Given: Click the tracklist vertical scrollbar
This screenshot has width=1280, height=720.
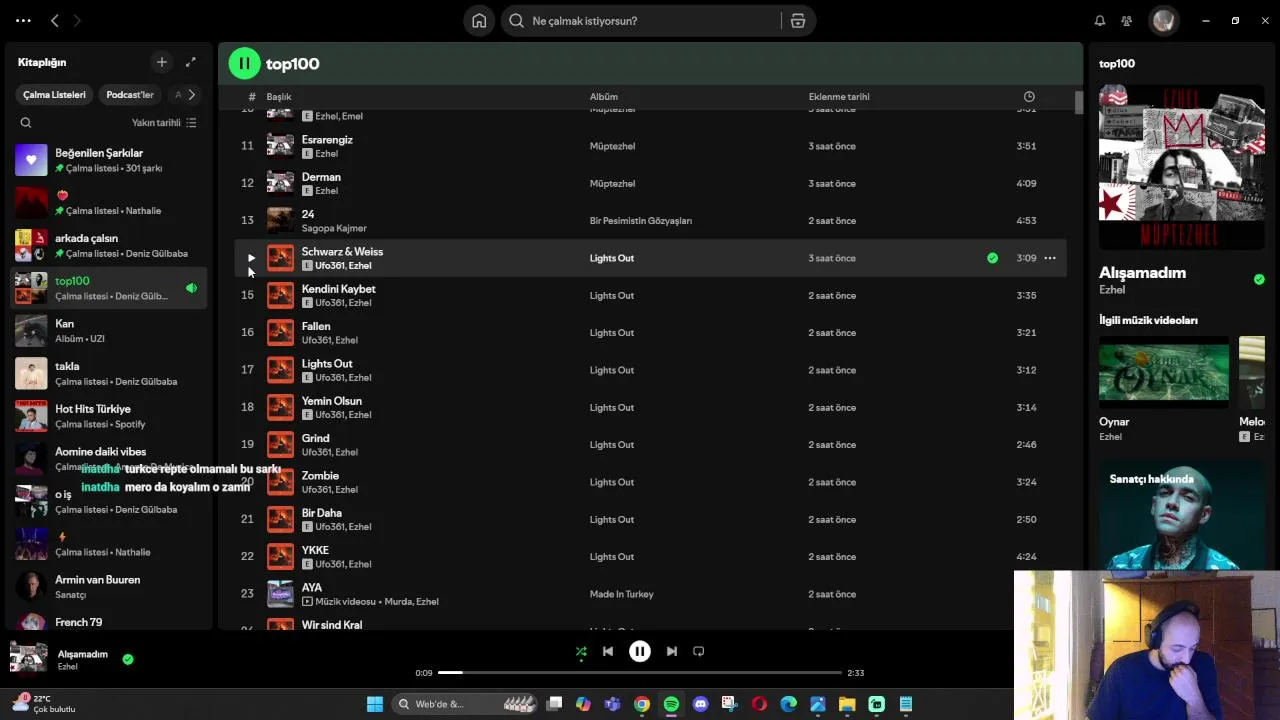Looking at the screenshot, I should click(1079, 103).
